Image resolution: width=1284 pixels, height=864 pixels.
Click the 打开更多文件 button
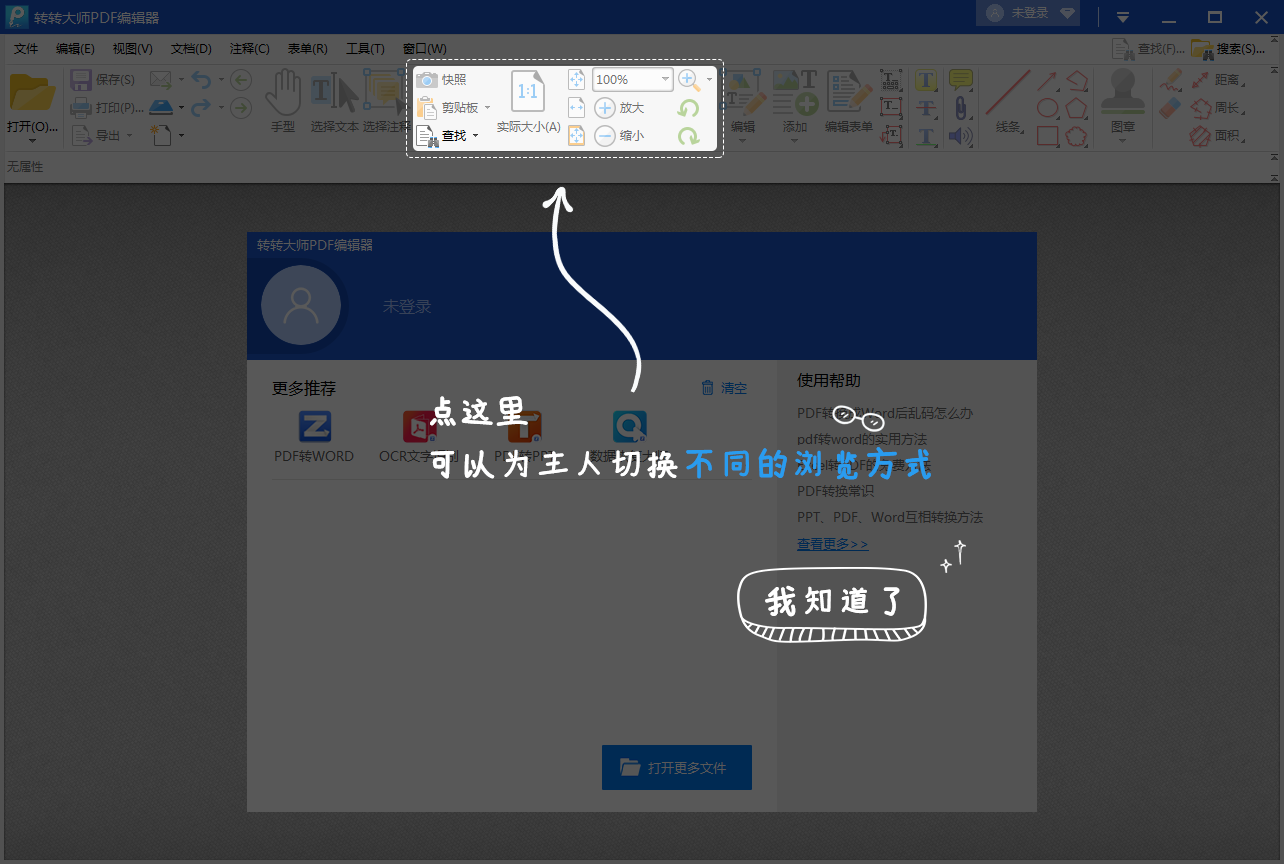pos(677,768)
